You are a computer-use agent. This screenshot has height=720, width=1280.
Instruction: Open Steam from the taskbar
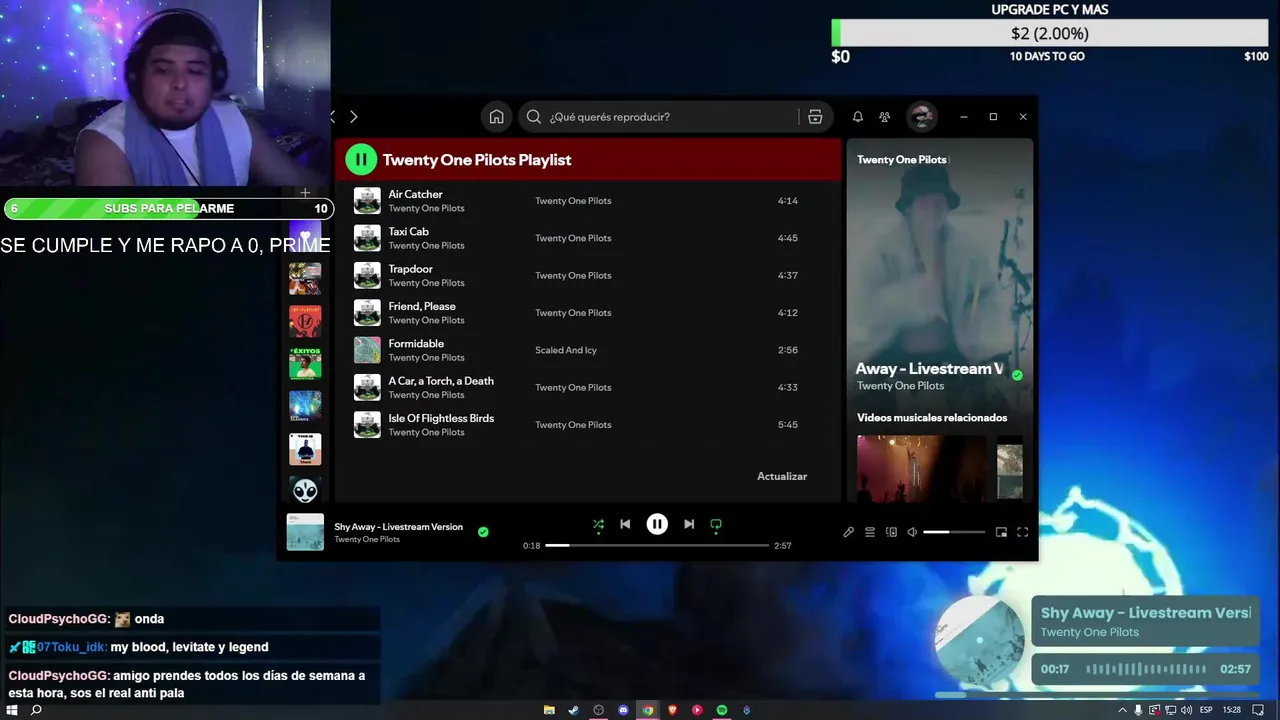(573, 710)
